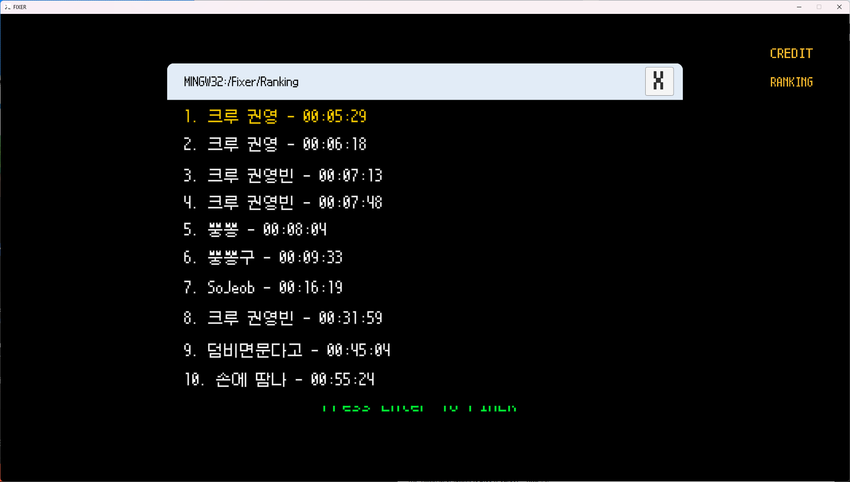Open the CREDIT menu item
Image resolution: width=850 pixels, height=482 pixels.
pos(791,53)
